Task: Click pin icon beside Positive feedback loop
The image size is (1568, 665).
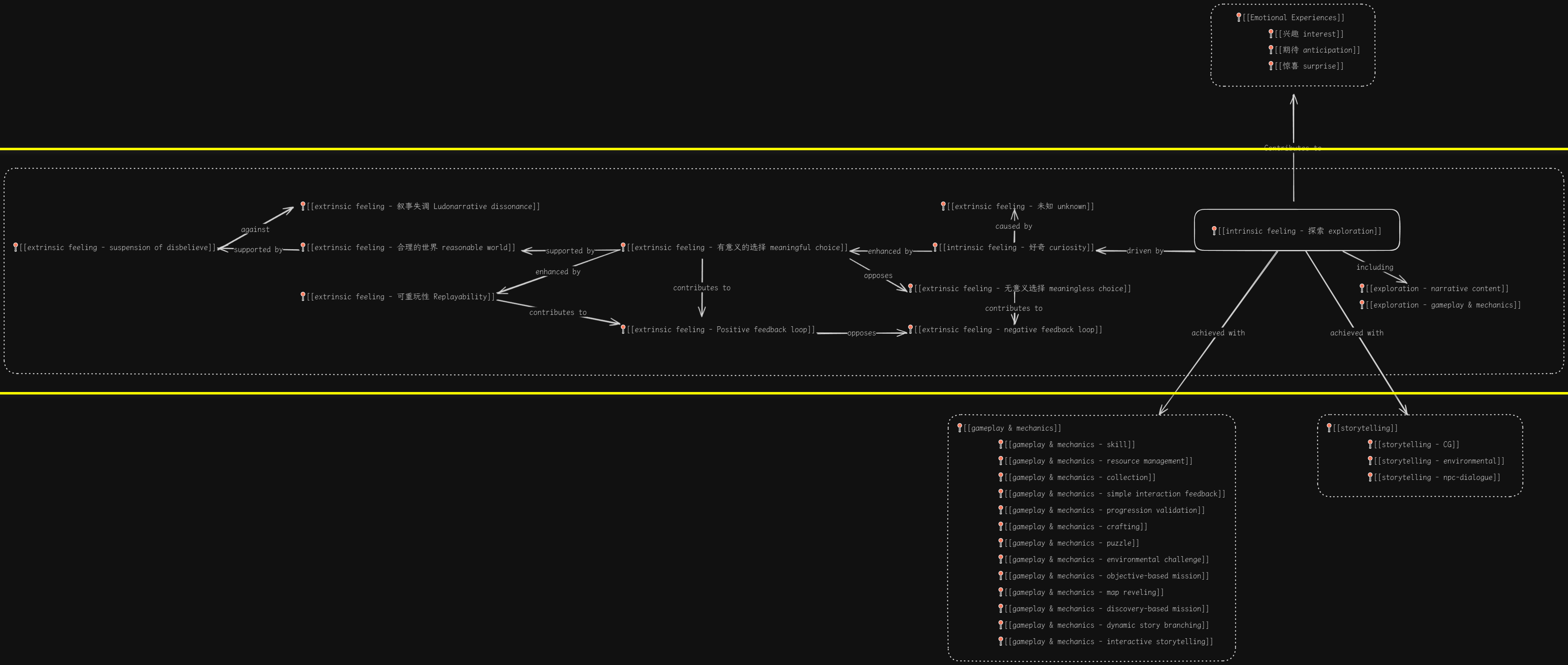Action: [624, 329]
